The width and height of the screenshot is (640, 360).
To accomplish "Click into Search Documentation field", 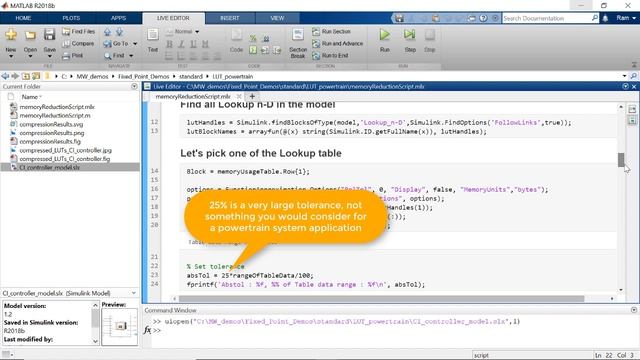I will [x=546, y=18].
